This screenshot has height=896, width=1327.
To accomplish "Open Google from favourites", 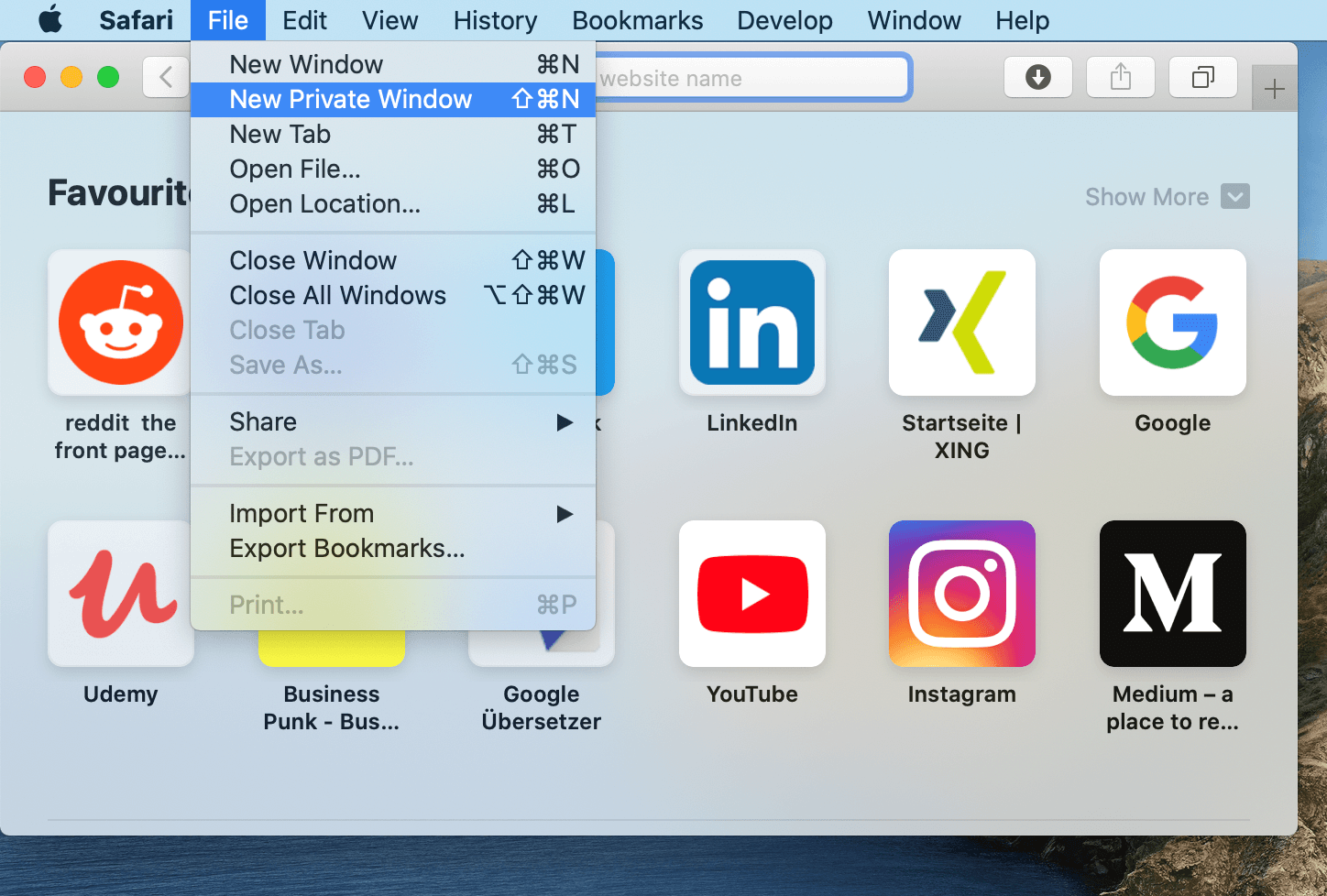I will (x=1172, y=322).
